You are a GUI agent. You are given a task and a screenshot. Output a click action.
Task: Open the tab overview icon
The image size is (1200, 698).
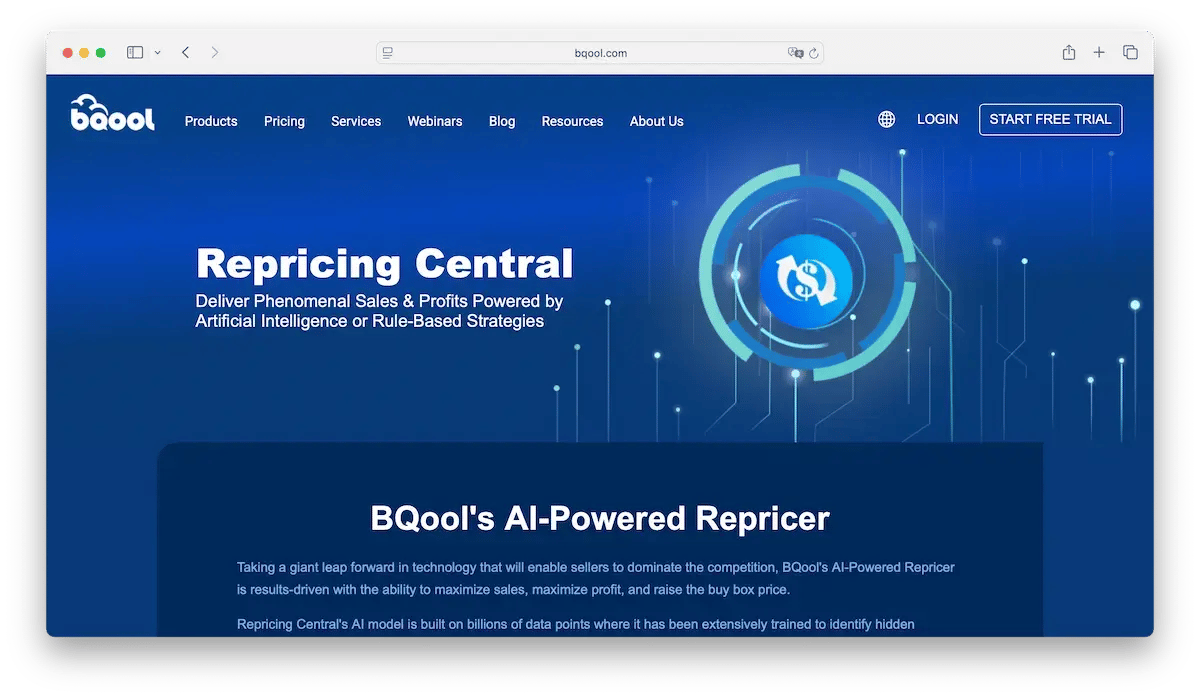[x=1130, y=51]
